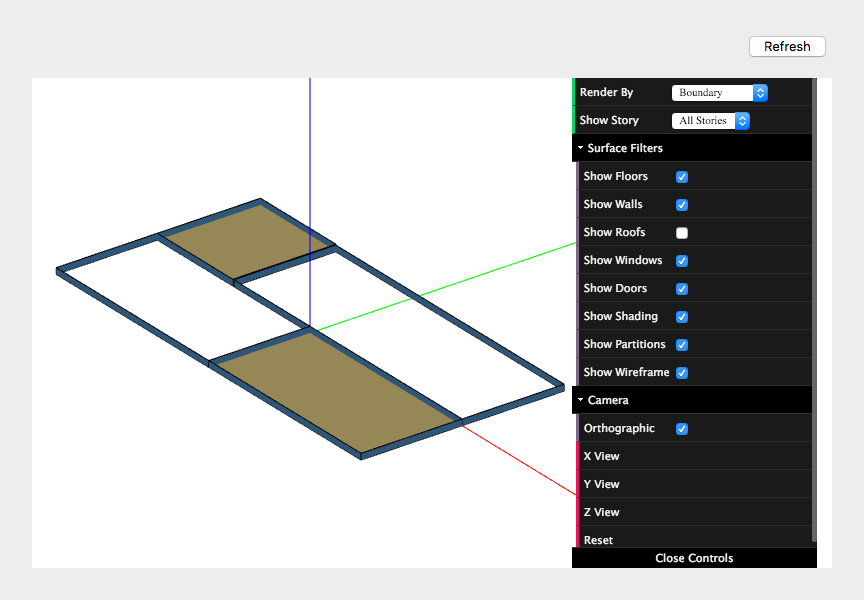Viewport: 864px width, 600px height.
Task: Enable the Show Roofs filter
Action: click(681, 232)
